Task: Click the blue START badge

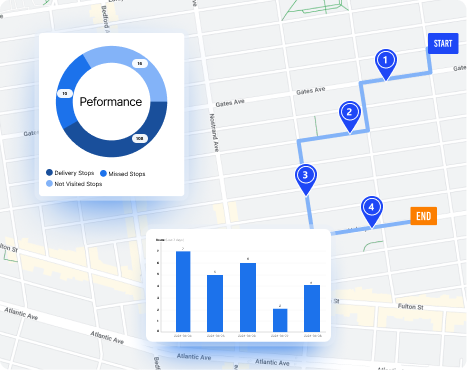Action: click(x=443, y=43)
